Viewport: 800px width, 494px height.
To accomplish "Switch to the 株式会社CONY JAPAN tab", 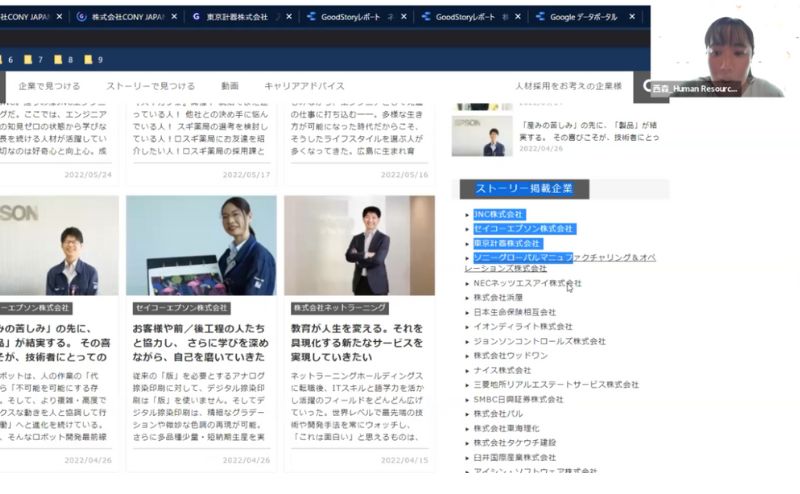I will [128, 17].
